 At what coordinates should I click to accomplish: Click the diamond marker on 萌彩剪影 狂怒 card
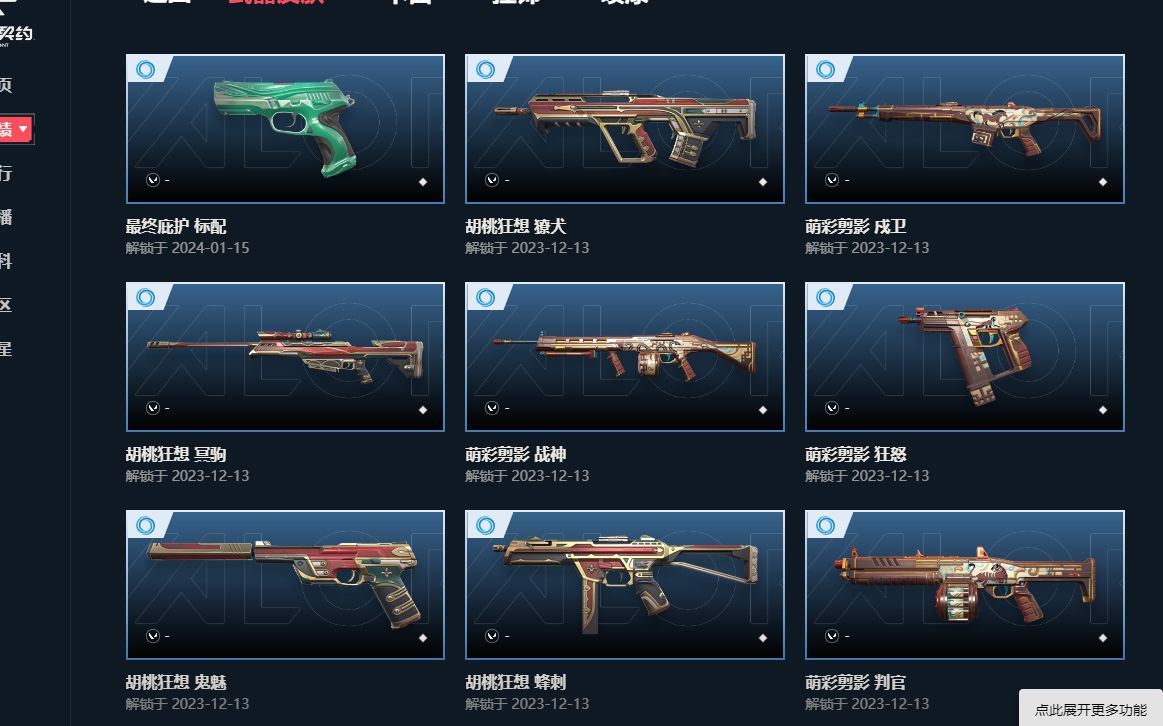point(1102,409)
